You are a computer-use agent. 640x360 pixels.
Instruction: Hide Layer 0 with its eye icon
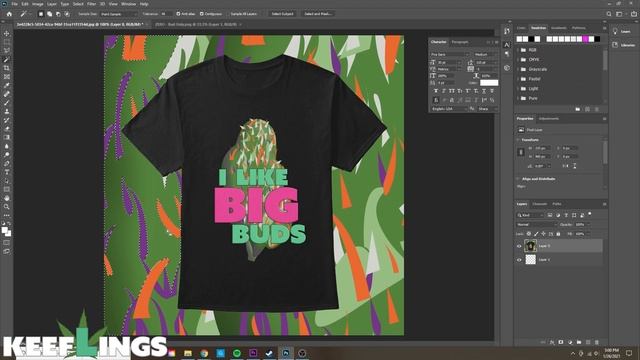pos(519,246)
